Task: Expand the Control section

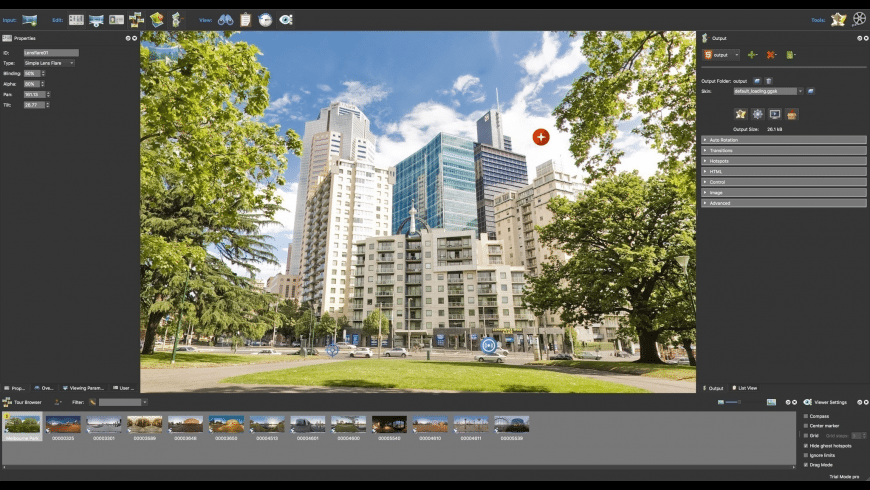Action: [x=783, y=182]
